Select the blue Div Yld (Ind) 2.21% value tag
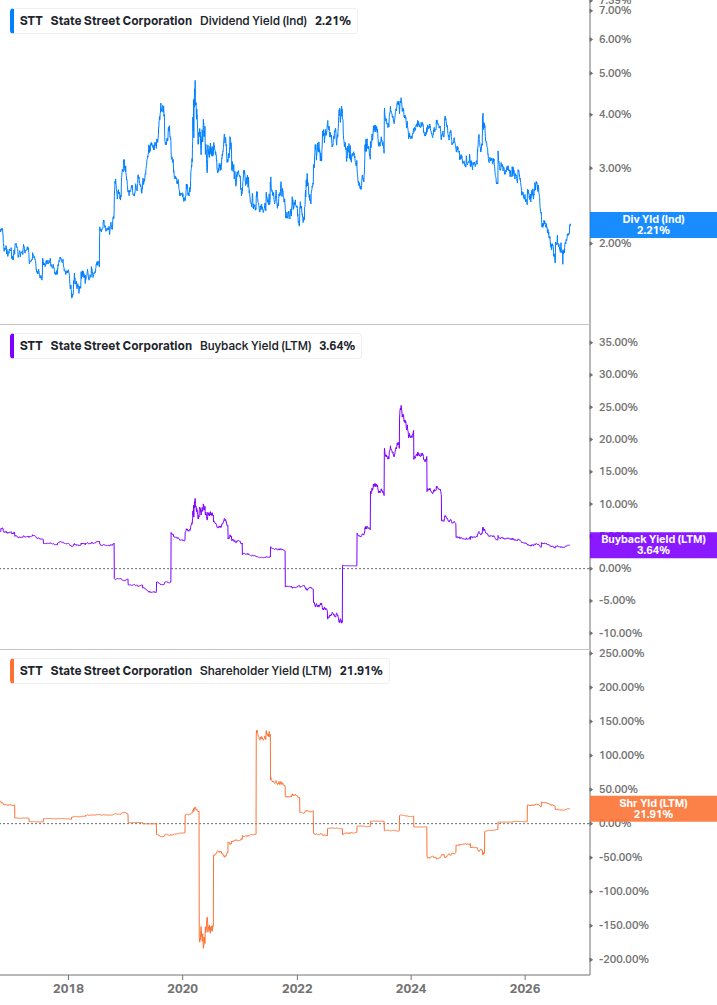717x1005 pixels. point(653,225)
